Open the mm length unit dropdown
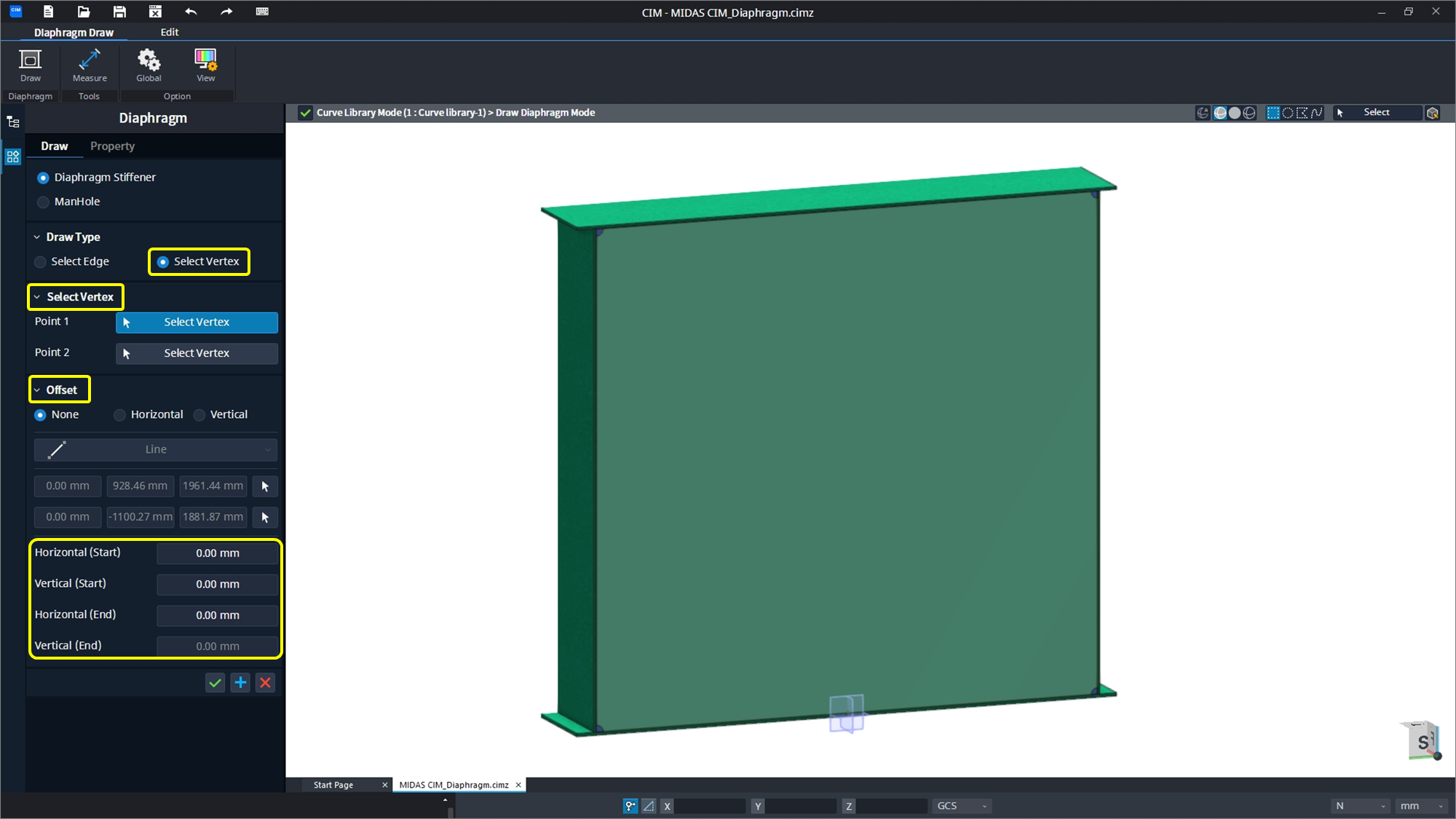Screen dimensions: 1456x819 coord(1421,806)
